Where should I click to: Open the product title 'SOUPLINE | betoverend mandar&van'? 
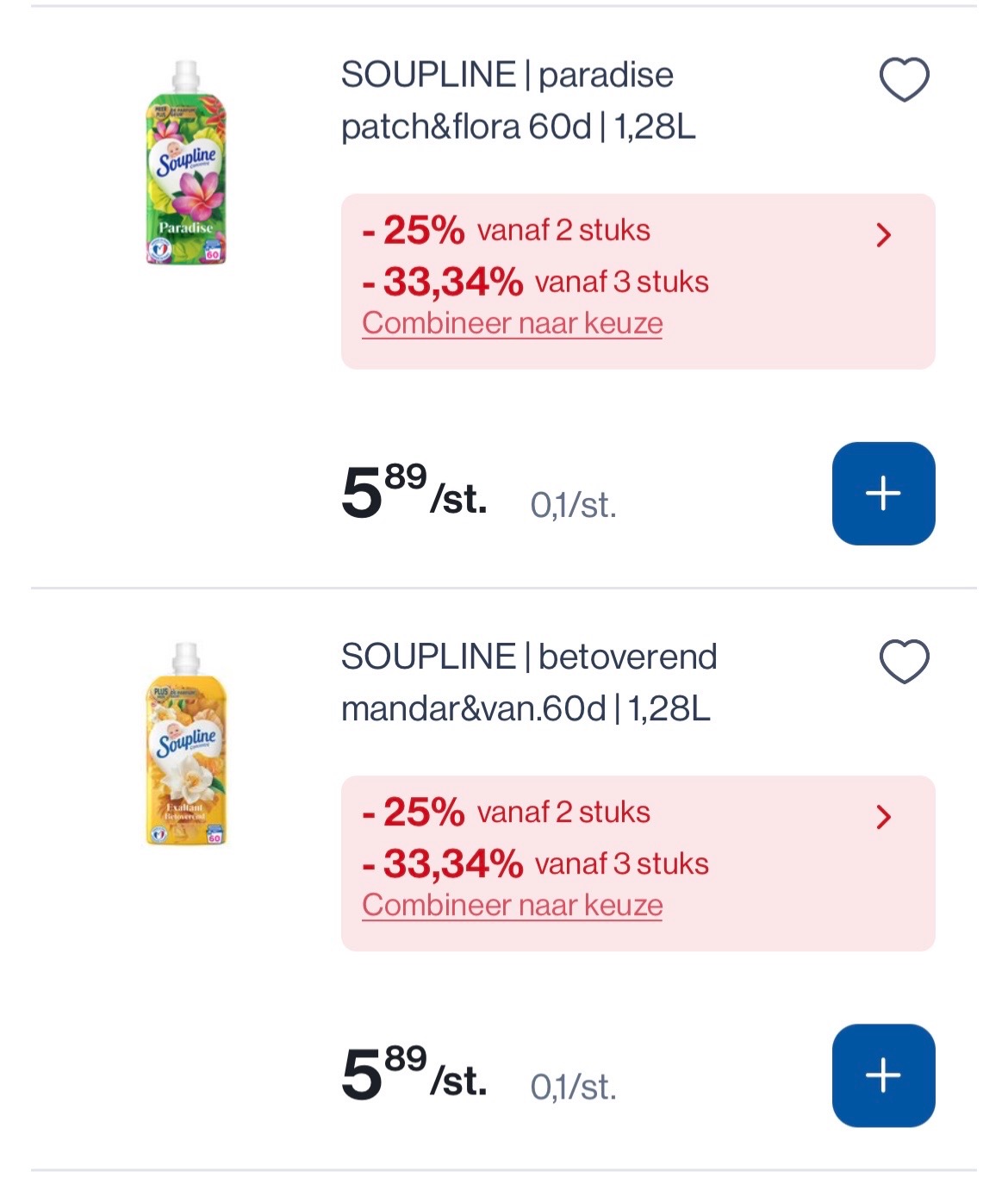[529, 682]
